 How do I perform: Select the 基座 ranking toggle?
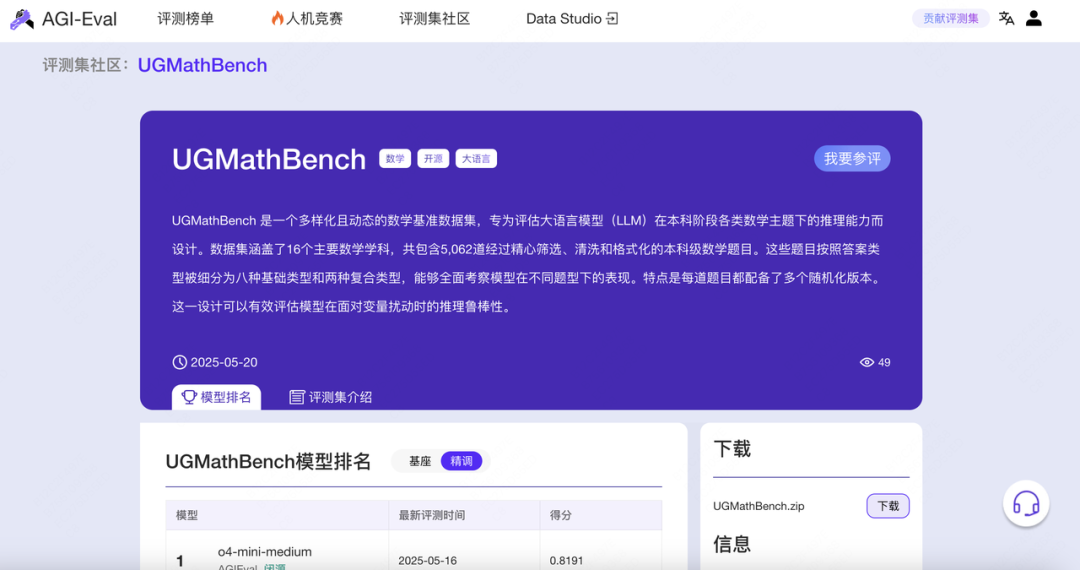419,461
